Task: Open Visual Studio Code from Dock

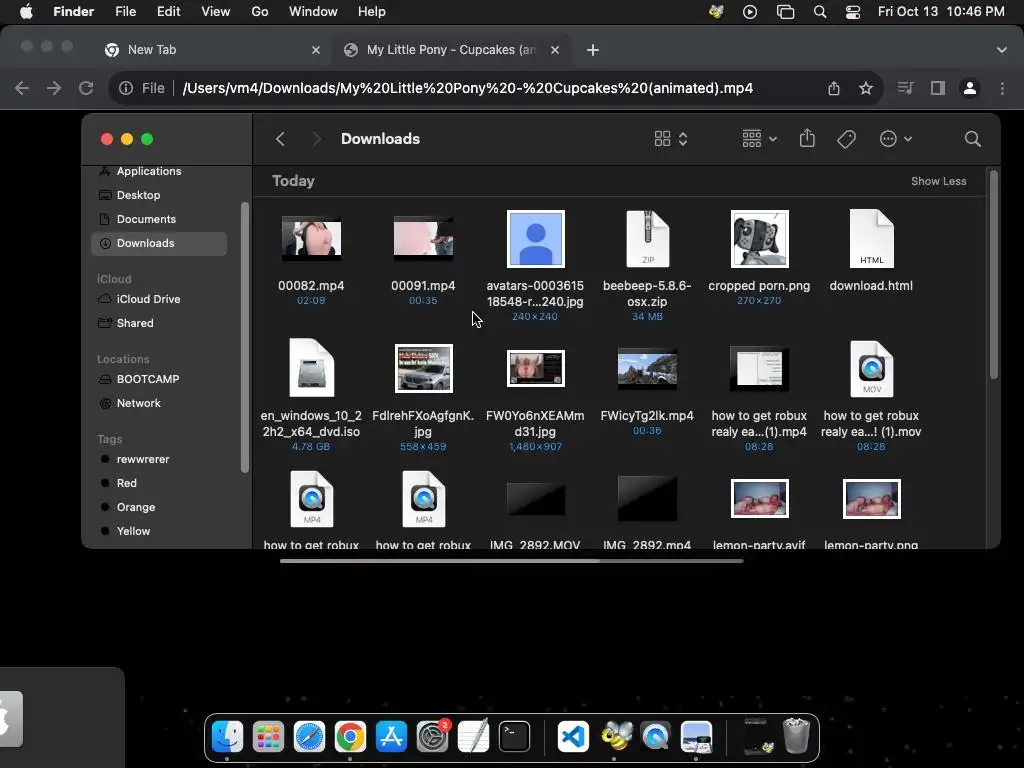Action: (x=573, y=737)
